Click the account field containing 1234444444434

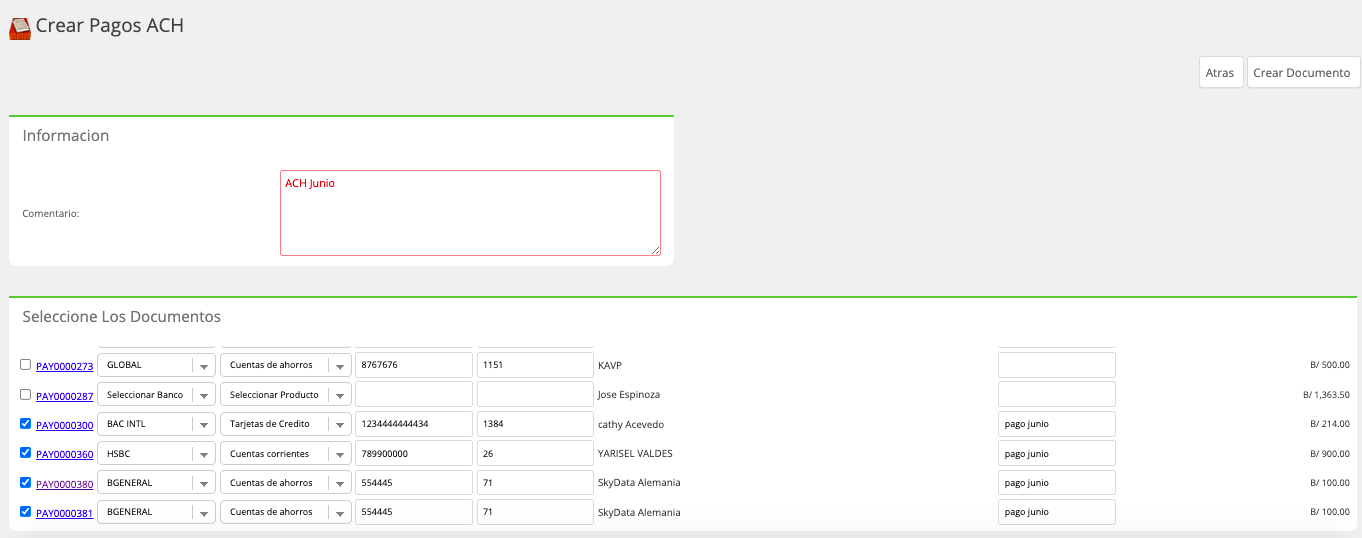[x=414, y=424]
